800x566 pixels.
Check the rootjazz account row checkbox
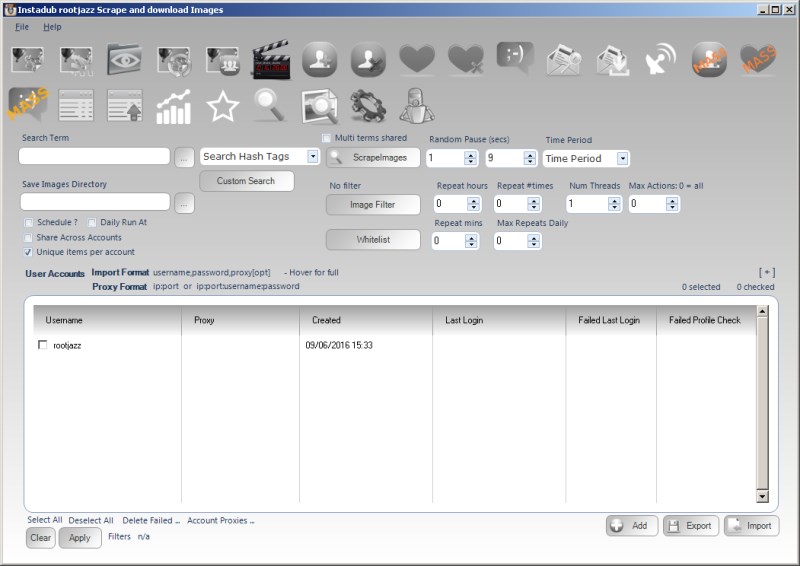coord(43,345)
